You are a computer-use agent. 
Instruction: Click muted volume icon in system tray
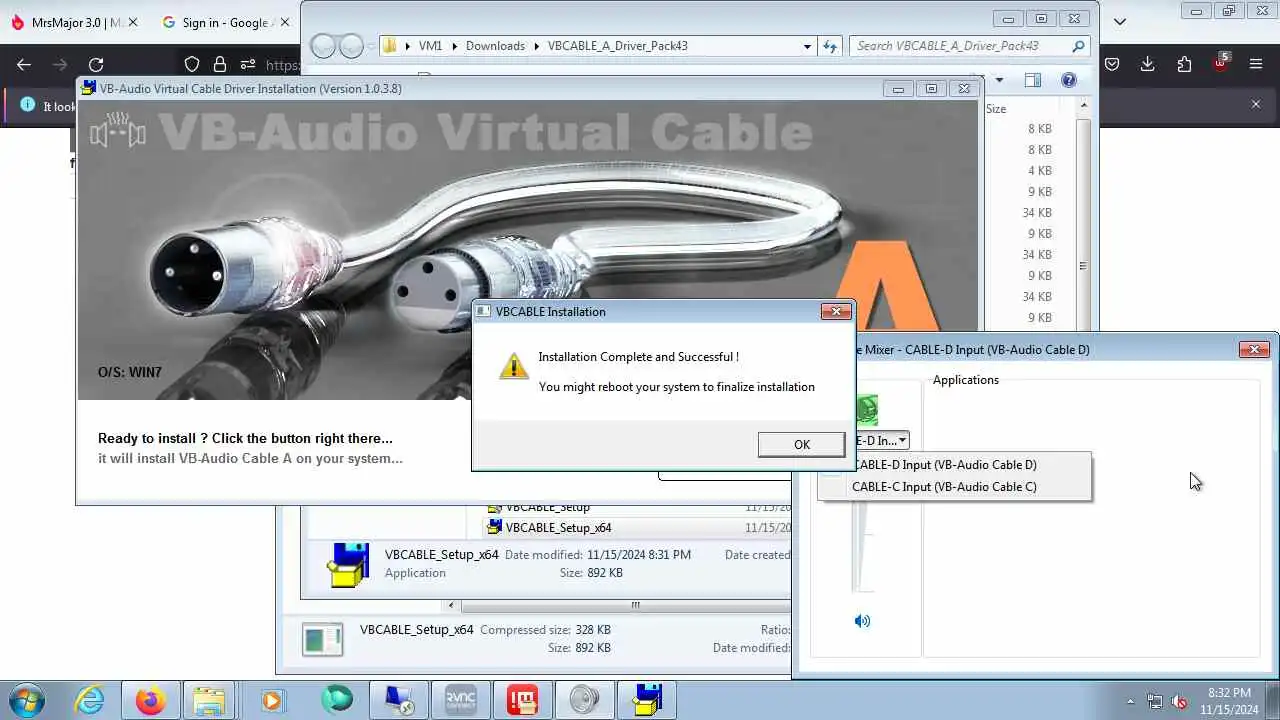coord(1180,701)
